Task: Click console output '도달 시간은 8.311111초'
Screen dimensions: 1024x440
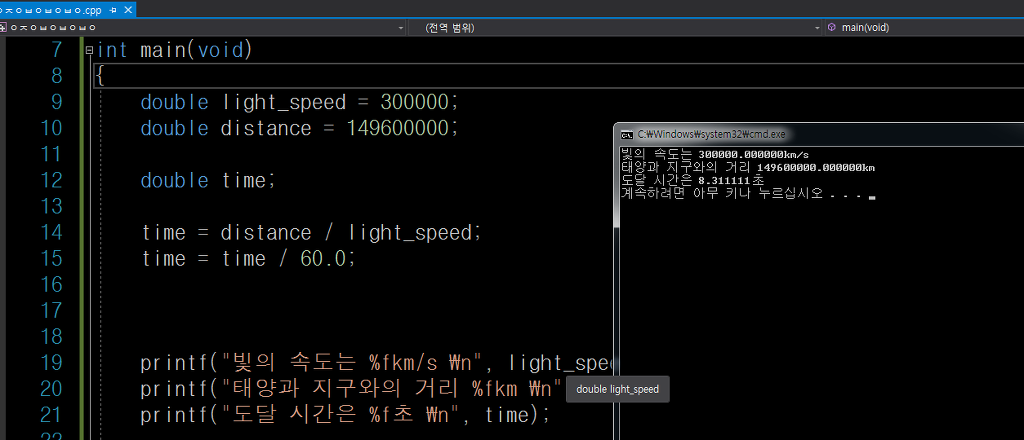Action: click(692, 180)
